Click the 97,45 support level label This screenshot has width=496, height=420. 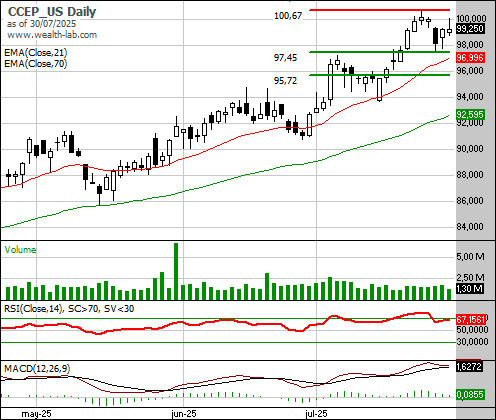pos(285,58)
